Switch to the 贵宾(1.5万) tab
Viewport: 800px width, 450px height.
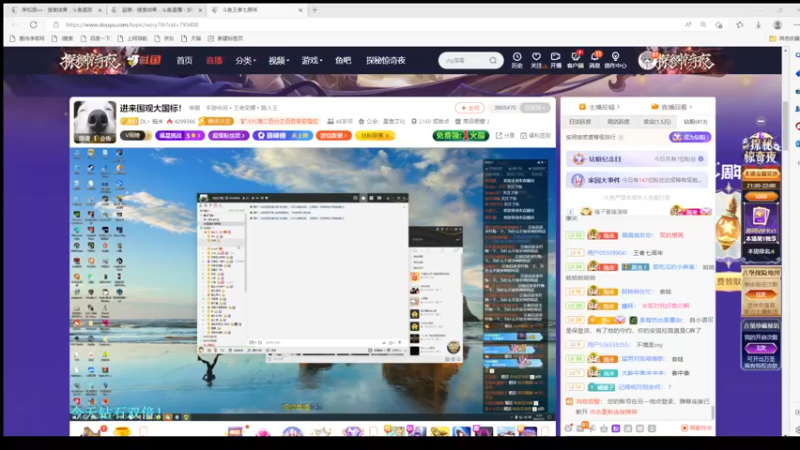pos(657,122)
